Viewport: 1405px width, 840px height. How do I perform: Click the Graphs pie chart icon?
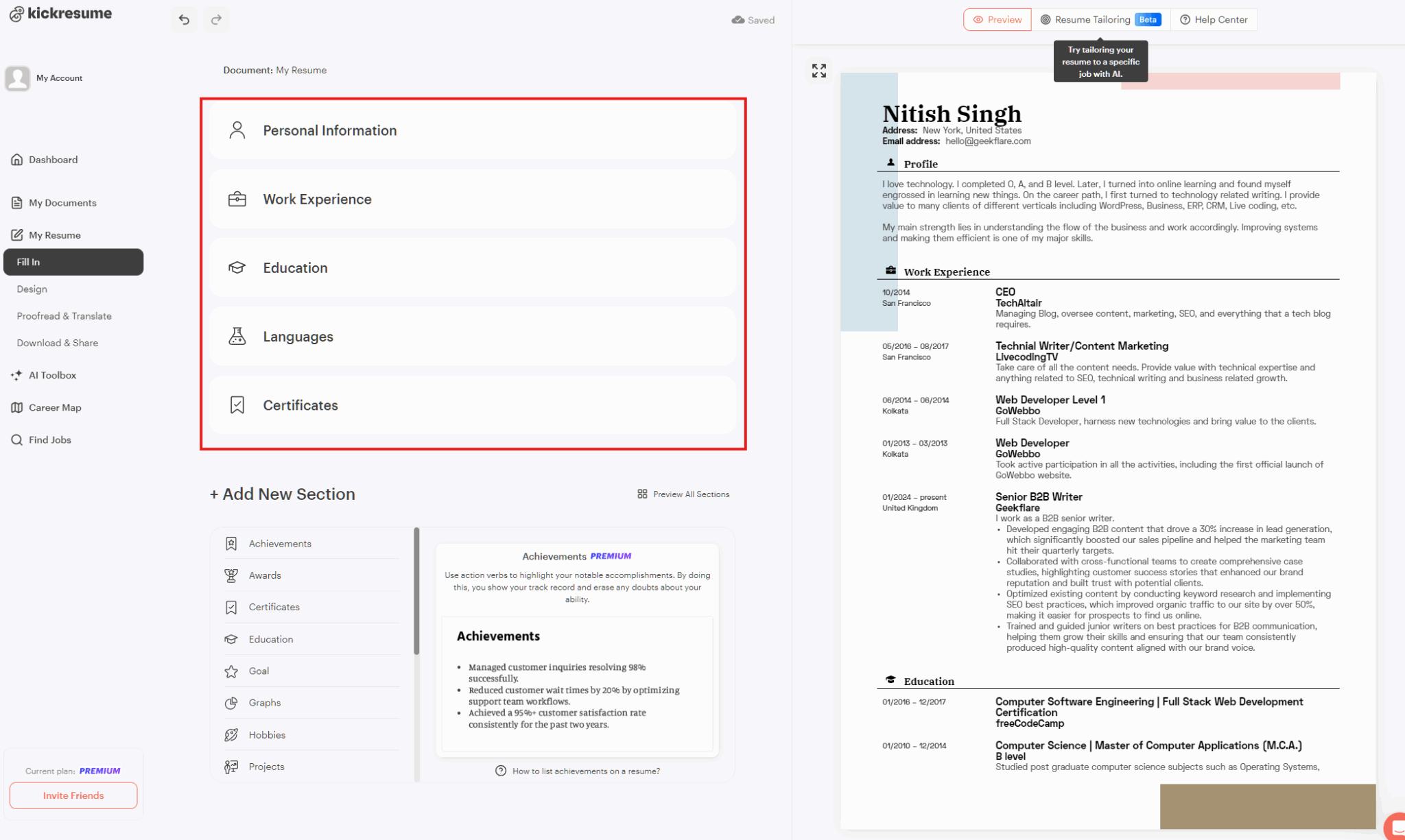click(231, 703)
